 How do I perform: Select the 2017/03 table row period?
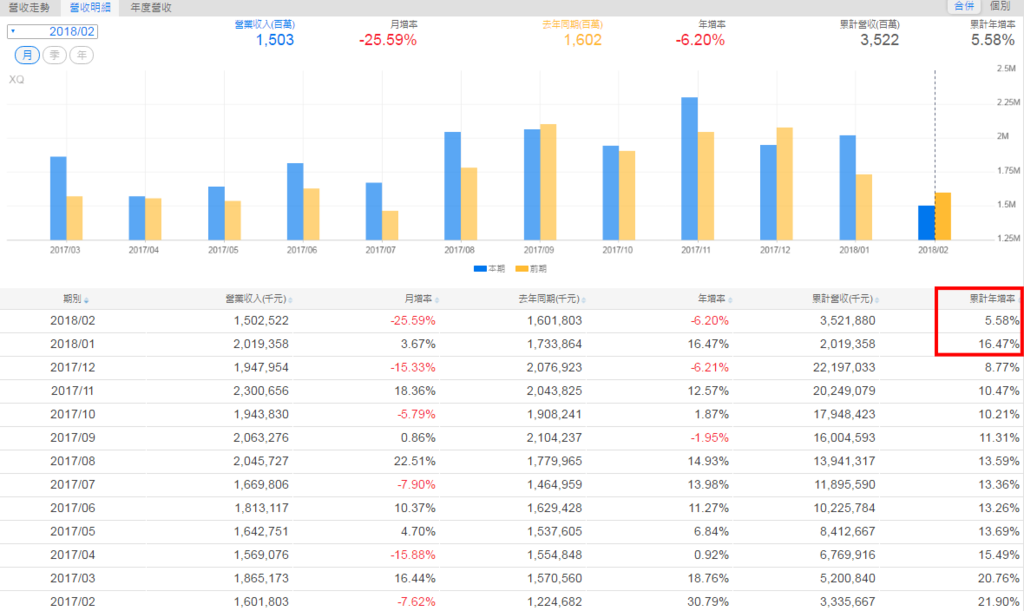click(72, 578)
